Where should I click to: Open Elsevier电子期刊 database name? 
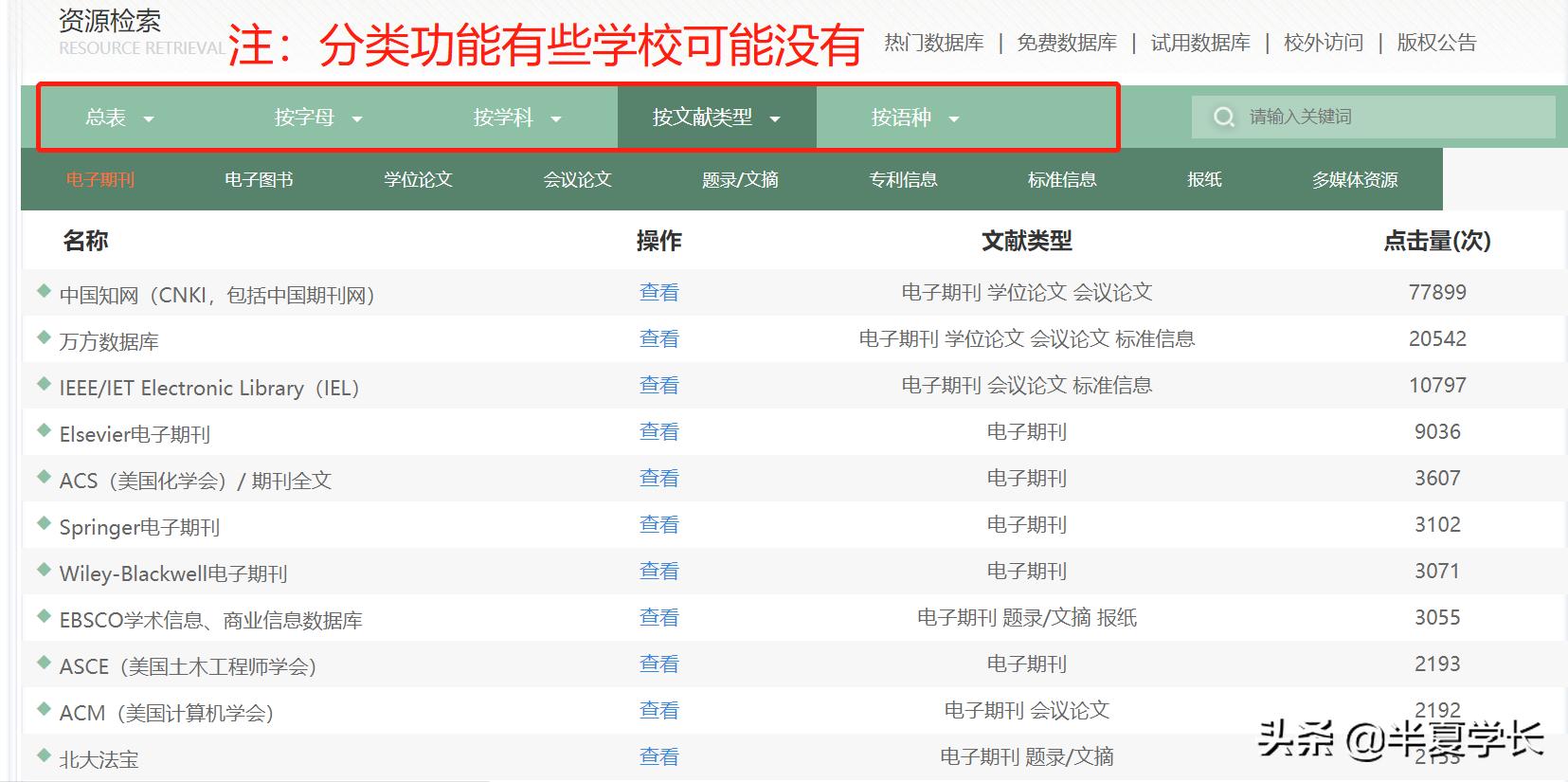(x=135, y=434)
